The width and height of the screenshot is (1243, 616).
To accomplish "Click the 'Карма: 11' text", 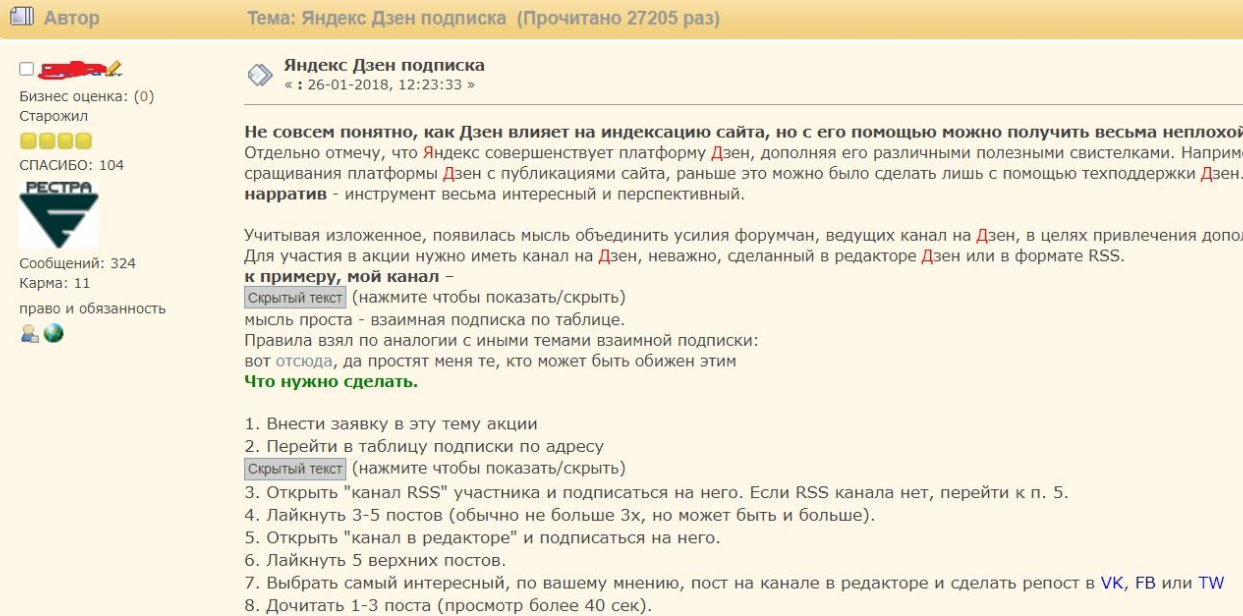I will coord(55,283).
